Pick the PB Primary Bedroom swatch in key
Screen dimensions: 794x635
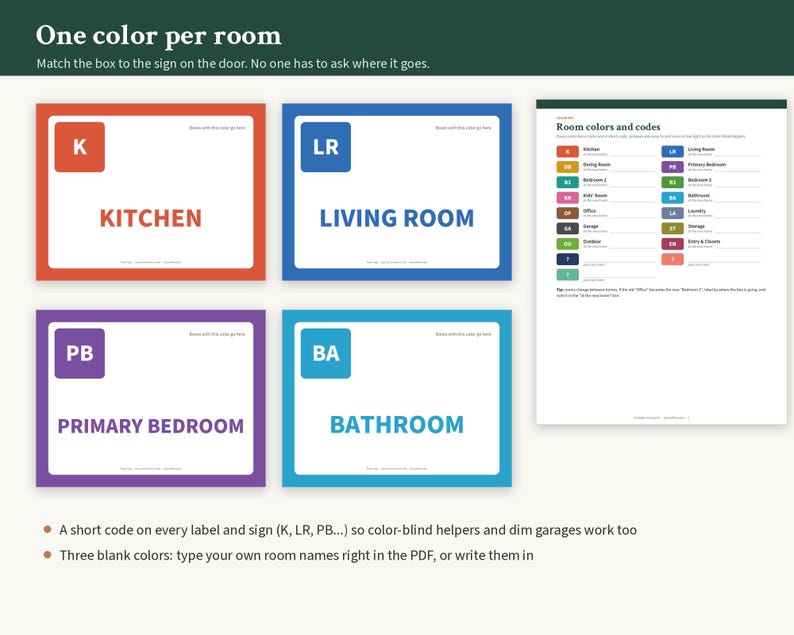point(672,167)
